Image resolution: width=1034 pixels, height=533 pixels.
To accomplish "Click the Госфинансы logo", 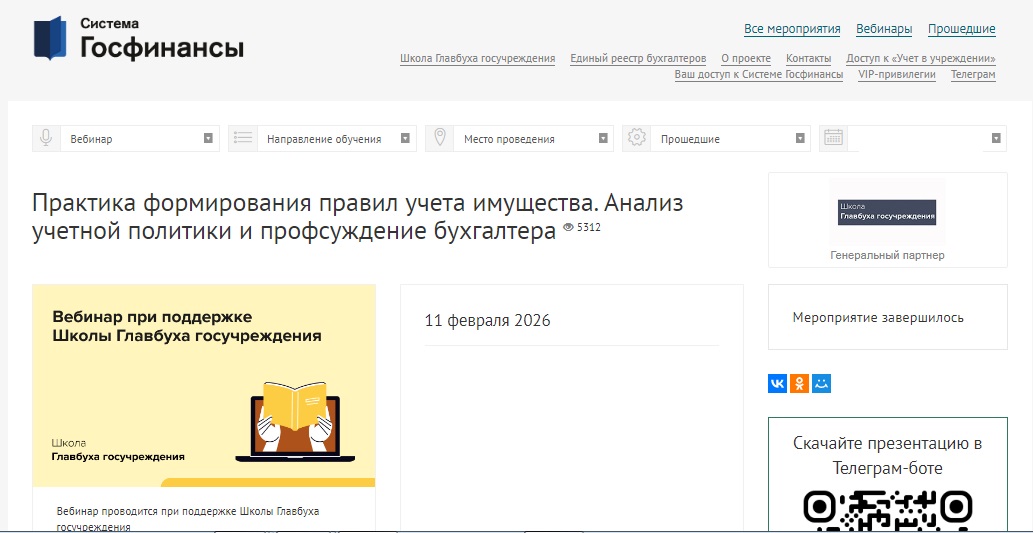I will tap(139, 39).
